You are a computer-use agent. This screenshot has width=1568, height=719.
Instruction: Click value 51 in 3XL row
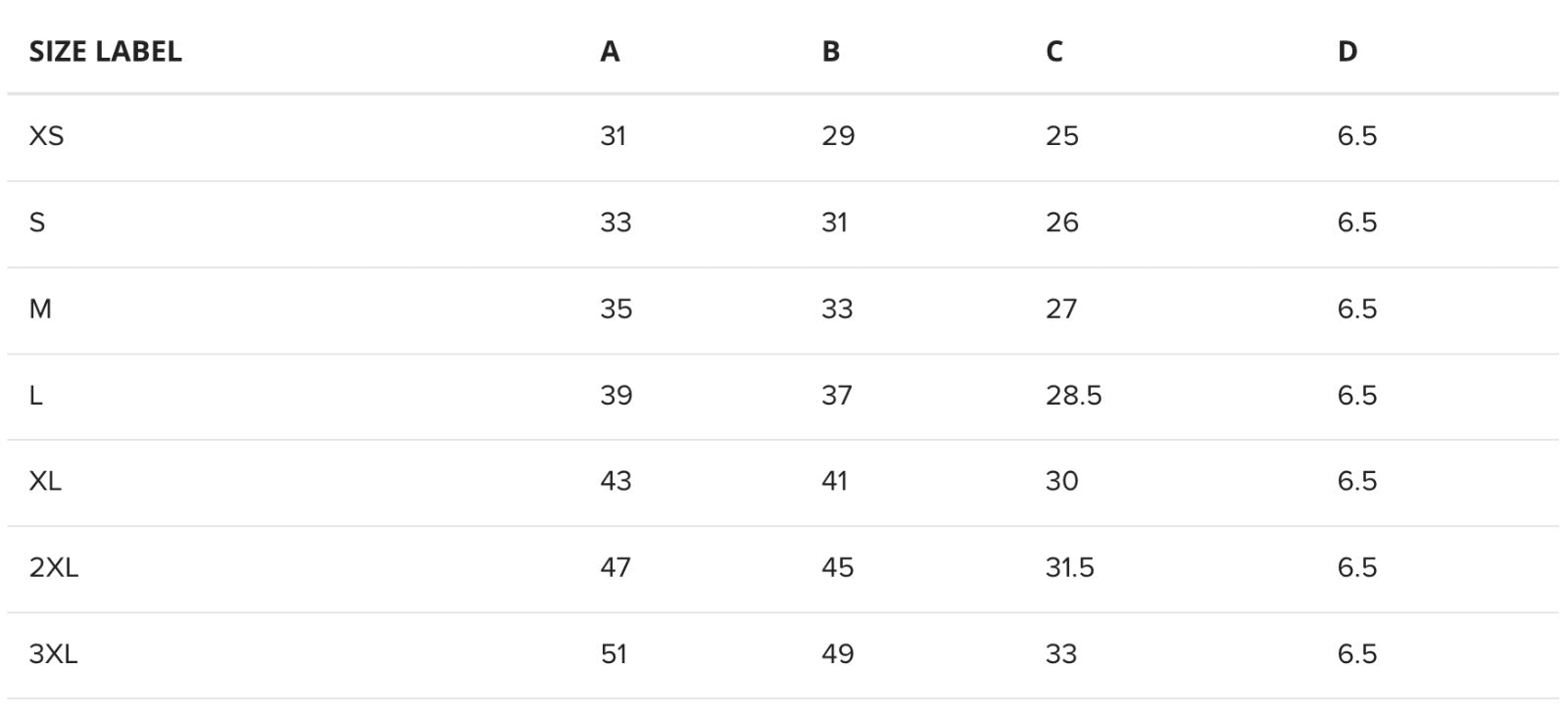pyautogui.click(x=613, y=653)
